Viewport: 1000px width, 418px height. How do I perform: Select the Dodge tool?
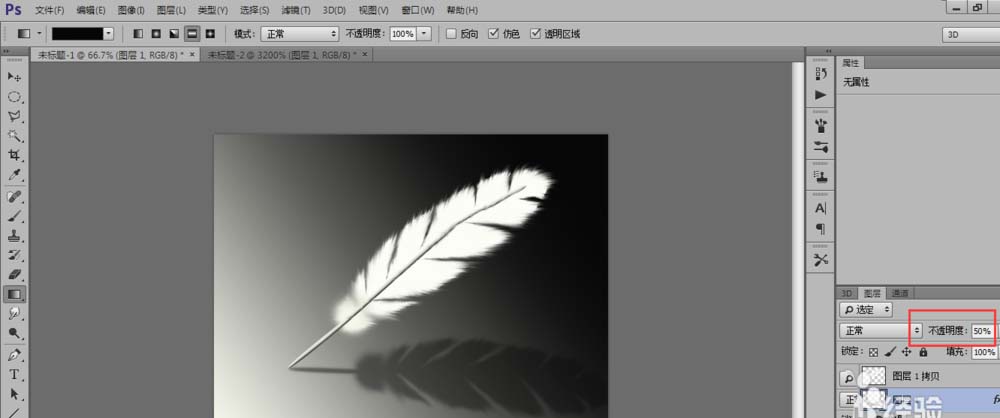pos(15,333)
